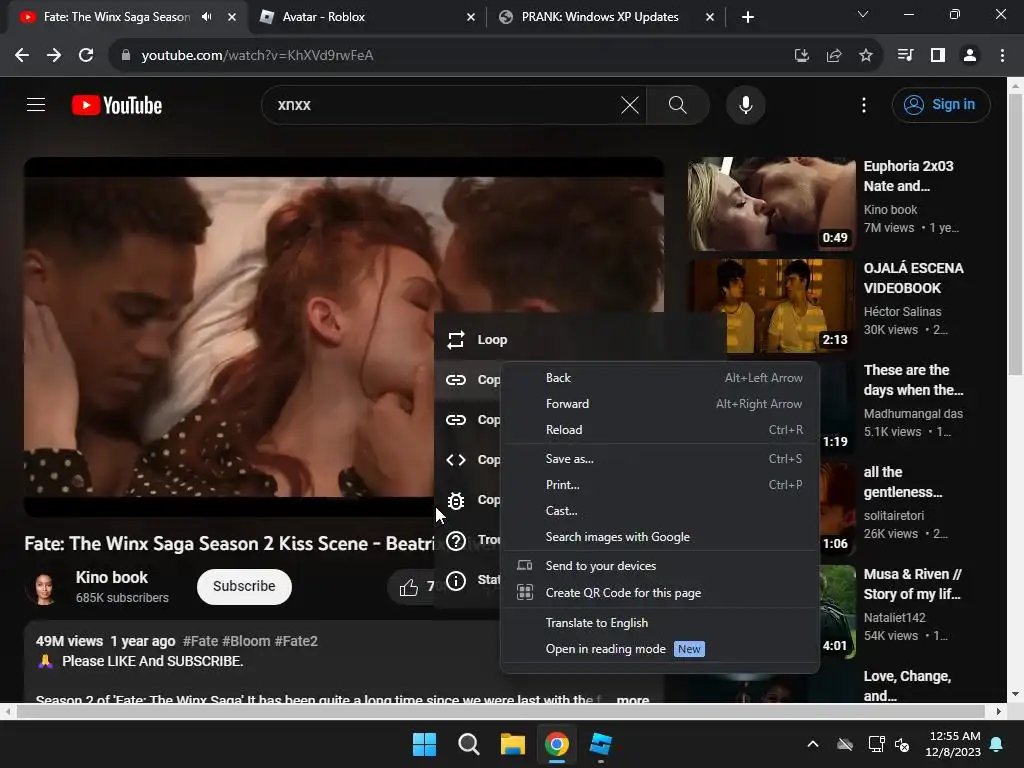Image resolution: width=1024 pixels, height=768 pixels.
Task: Open File Explorer from the taskbar
Action: [x=513, y=744]
